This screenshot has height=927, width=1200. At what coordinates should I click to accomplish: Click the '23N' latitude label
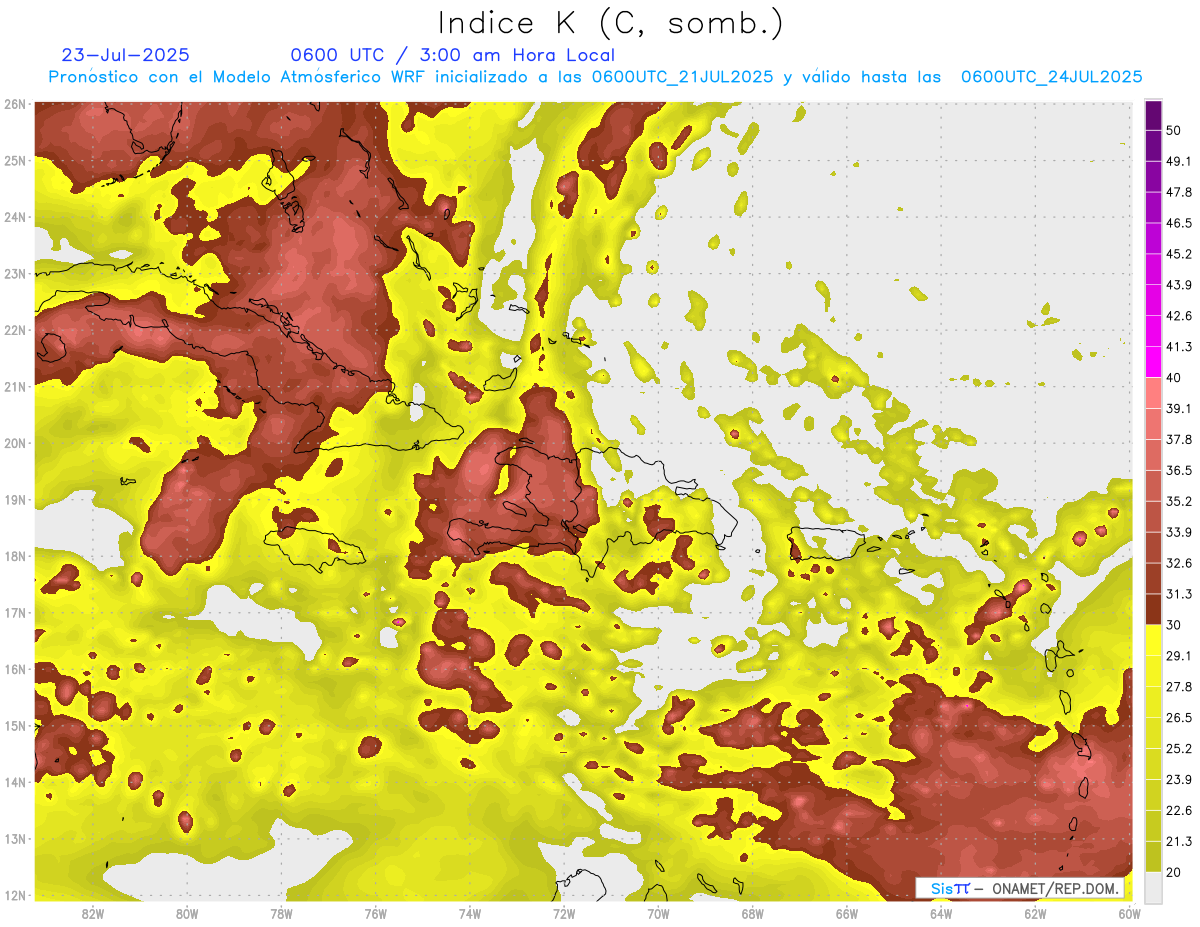pos(15,273)
